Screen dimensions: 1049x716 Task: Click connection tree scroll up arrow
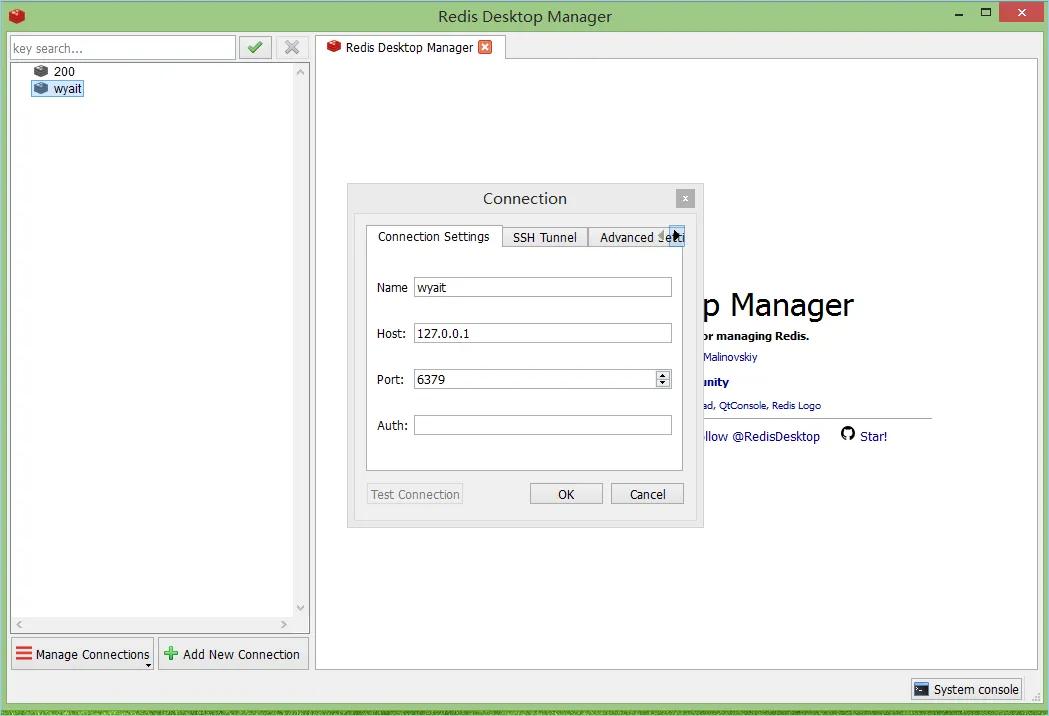pyautogui.click(x=300, y=72)
